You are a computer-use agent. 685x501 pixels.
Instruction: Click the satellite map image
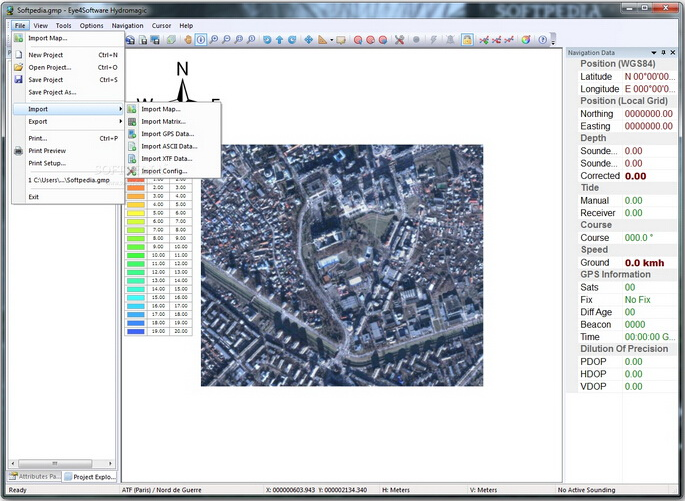click(341, 265)
